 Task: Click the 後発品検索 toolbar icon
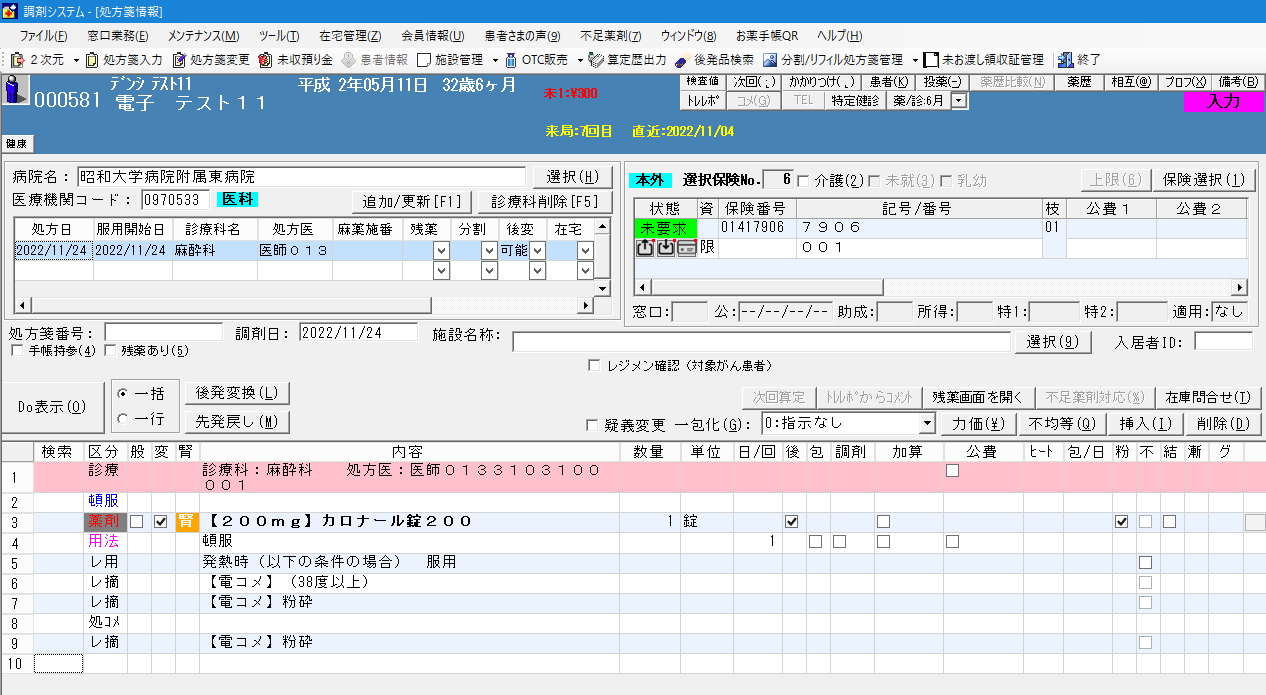(682, 60)
